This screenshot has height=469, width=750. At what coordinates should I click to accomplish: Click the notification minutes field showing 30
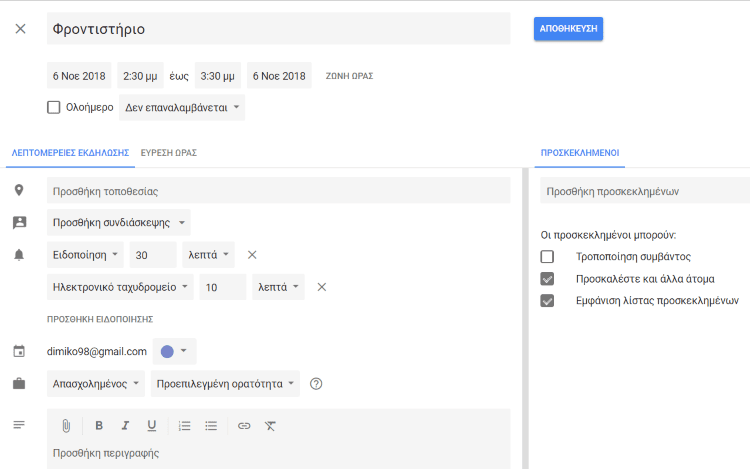[x=153, y=255]
